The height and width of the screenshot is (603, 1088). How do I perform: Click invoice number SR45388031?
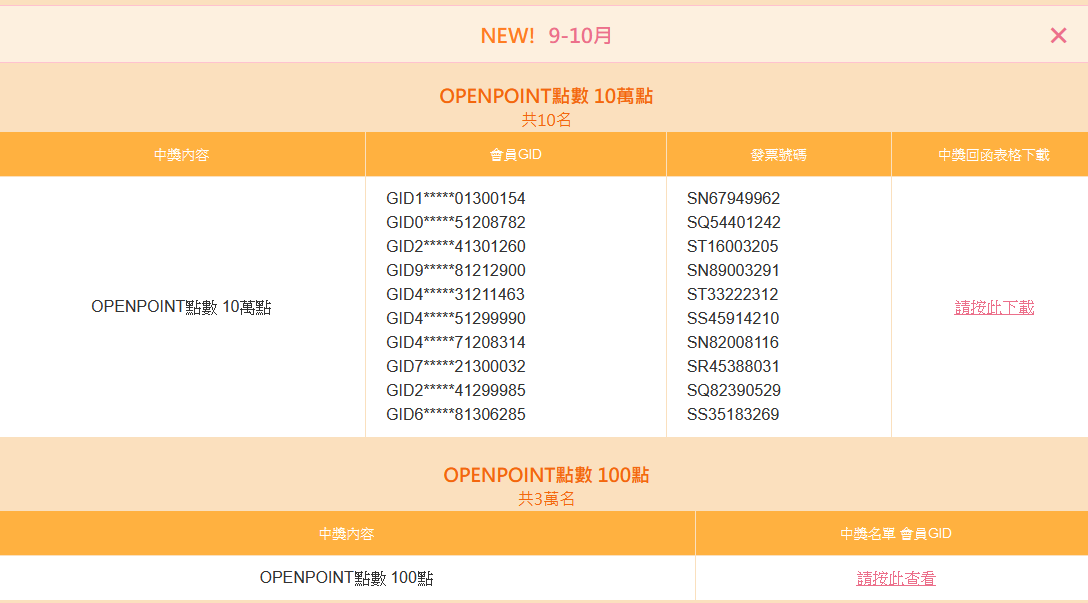(733, 366)
